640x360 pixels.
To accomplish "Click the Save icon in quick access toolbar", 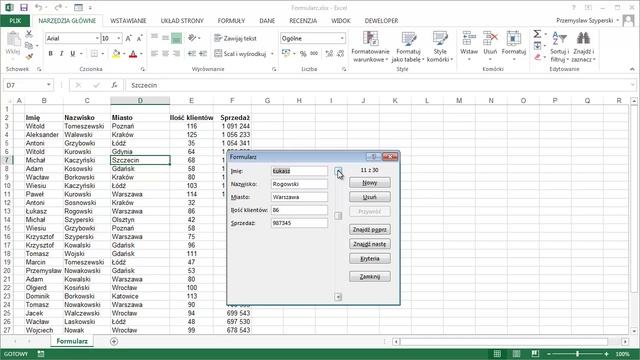I will 24,8.
